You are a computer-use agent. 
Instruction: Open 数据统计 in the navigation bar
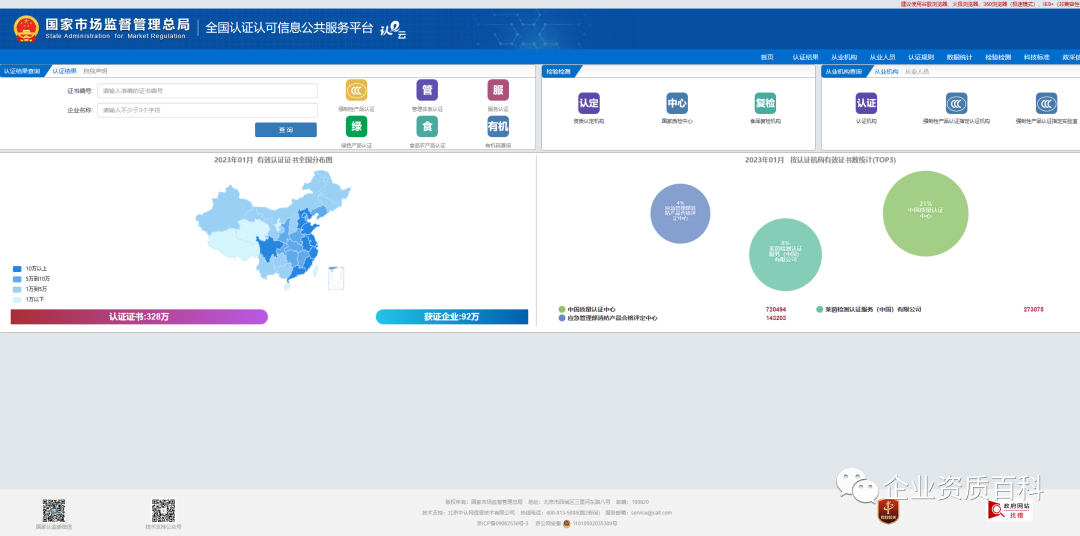(959, 57)
